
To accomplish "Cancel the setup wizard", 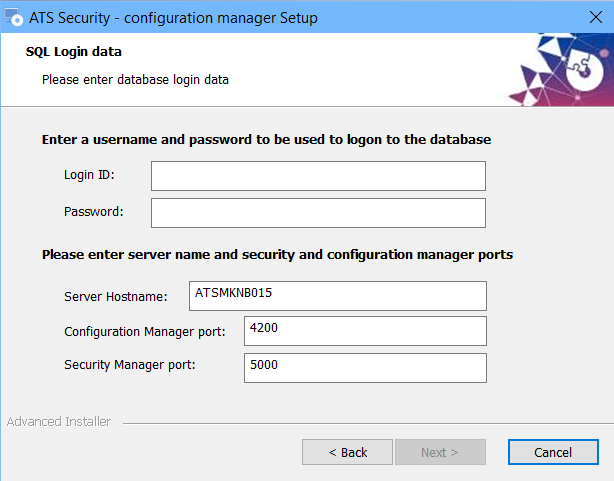I will point(552,452).
